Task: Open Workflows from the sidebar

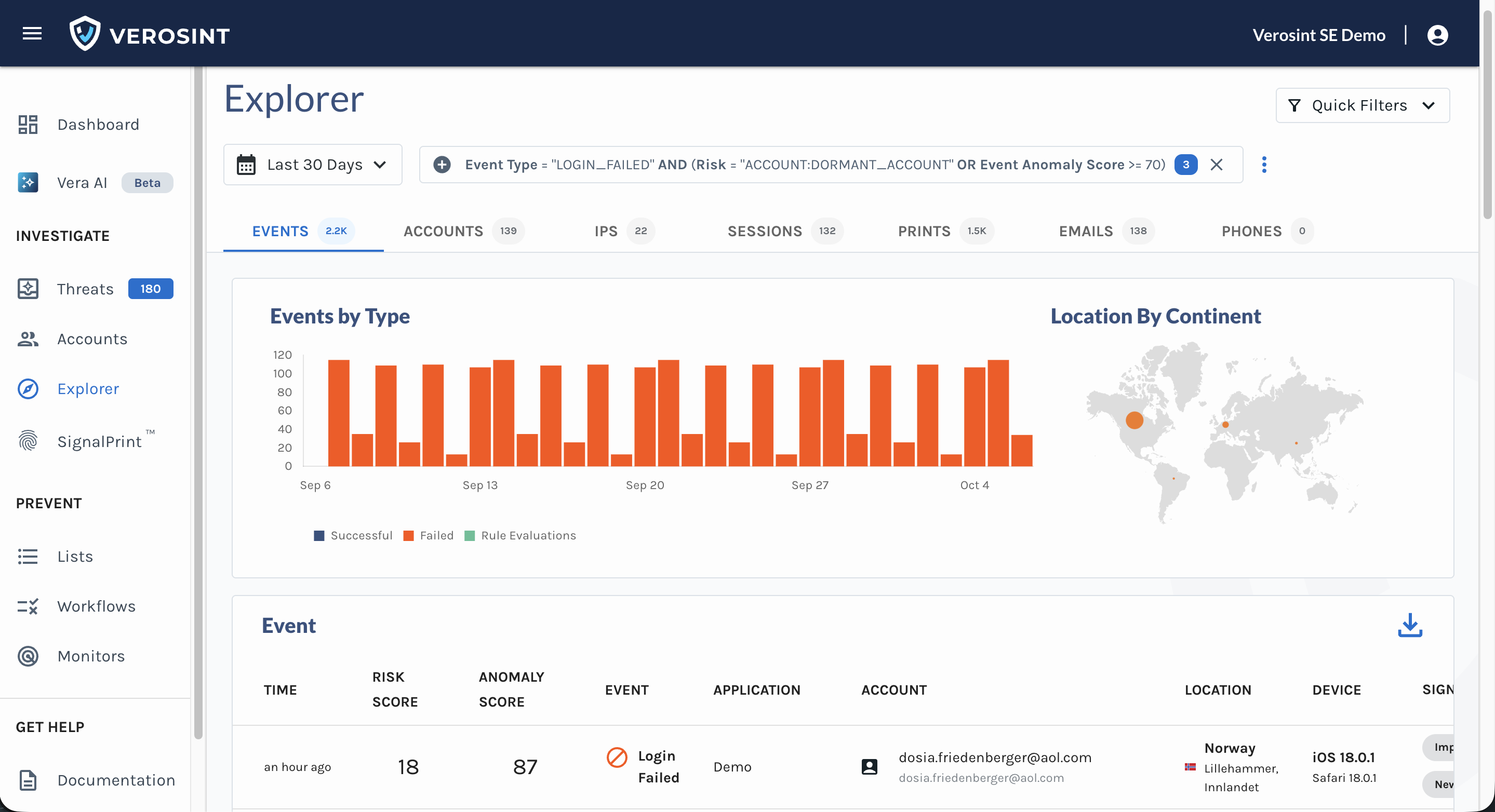Action: pos(96,606)
